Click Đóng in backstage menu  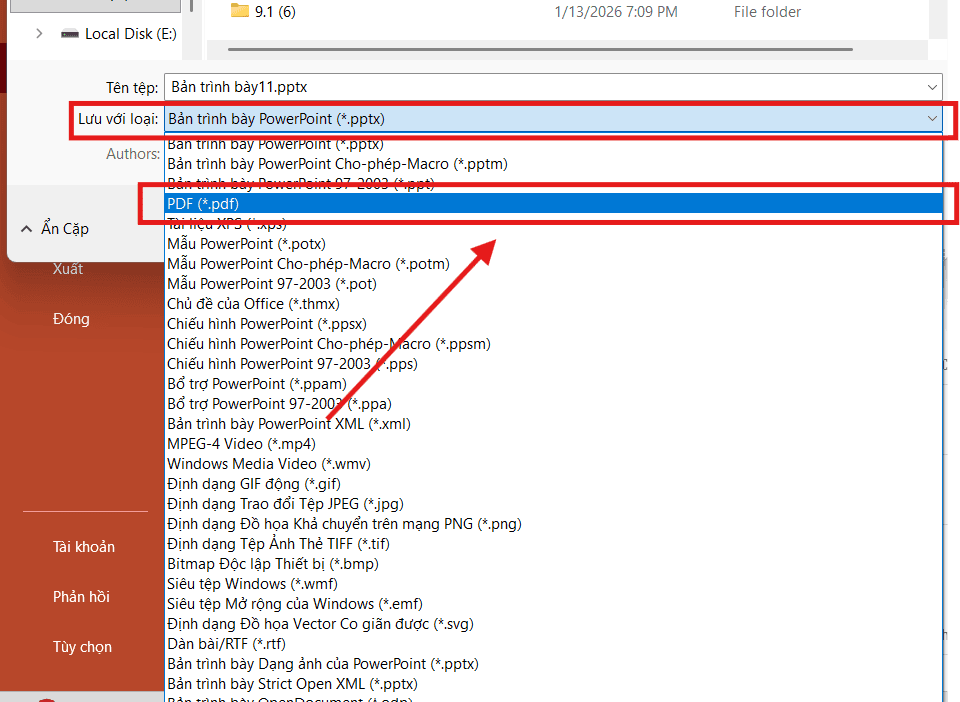point(71,319)
